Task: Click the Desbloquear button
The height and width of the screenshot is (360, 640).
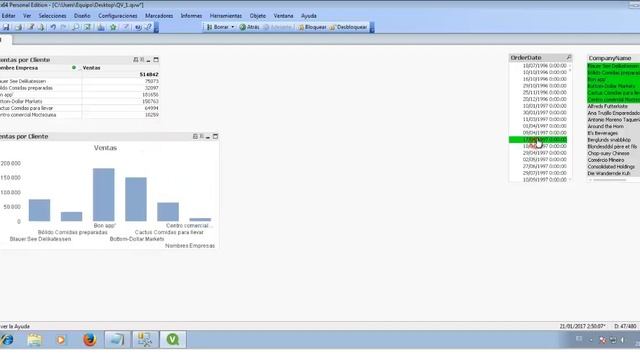Action: [x=348, y=27]
